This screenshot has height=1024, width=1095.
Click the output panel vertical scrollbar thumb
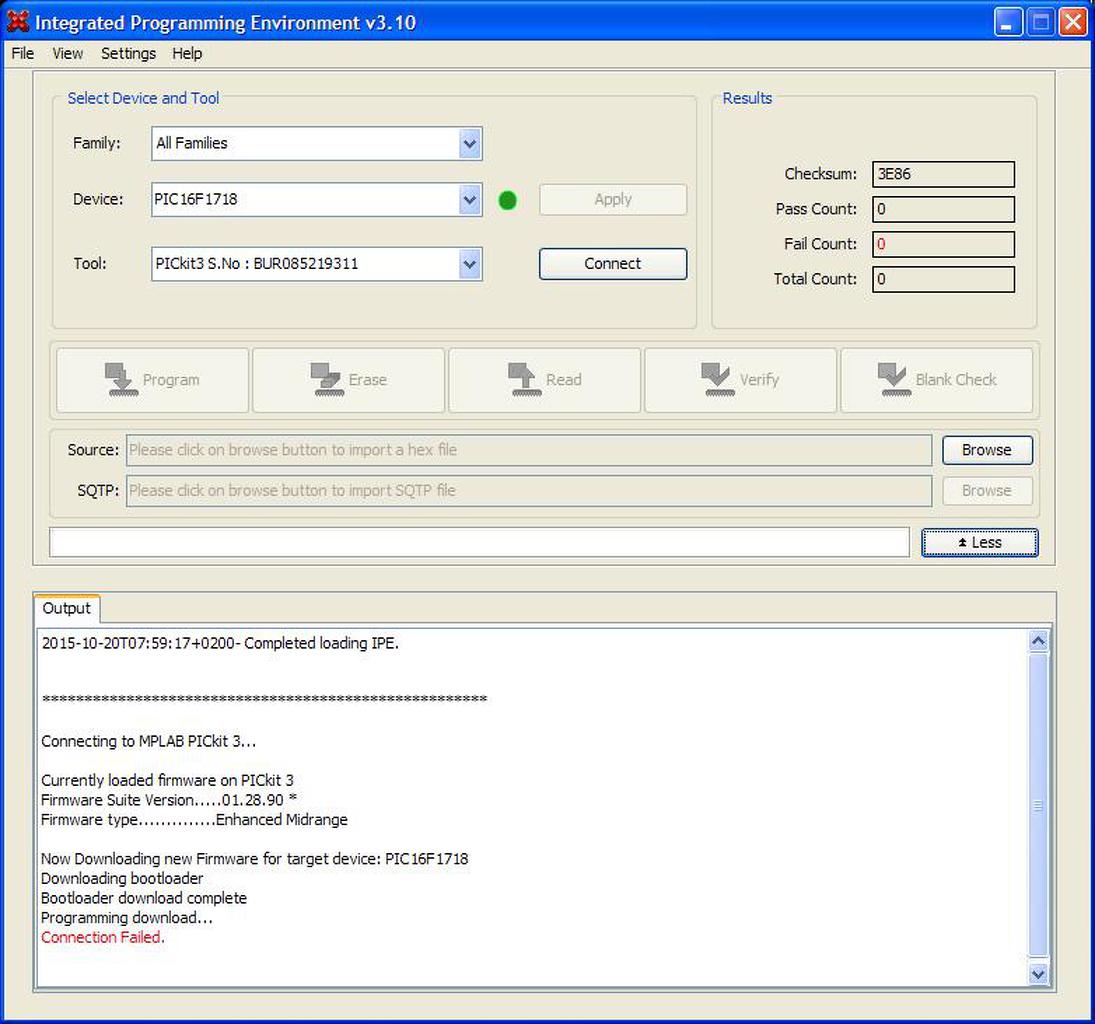pyautogui.click(x=1038, y=805)
